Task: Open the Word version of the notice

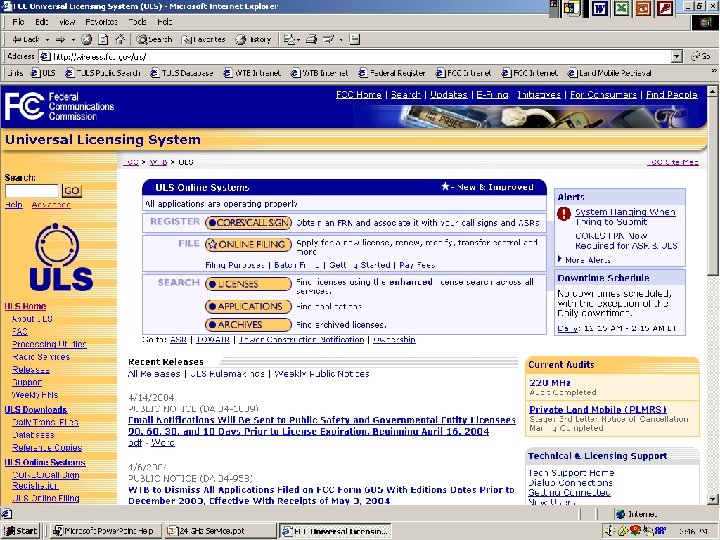Action: pyautogui.click(x=163, y=443)
